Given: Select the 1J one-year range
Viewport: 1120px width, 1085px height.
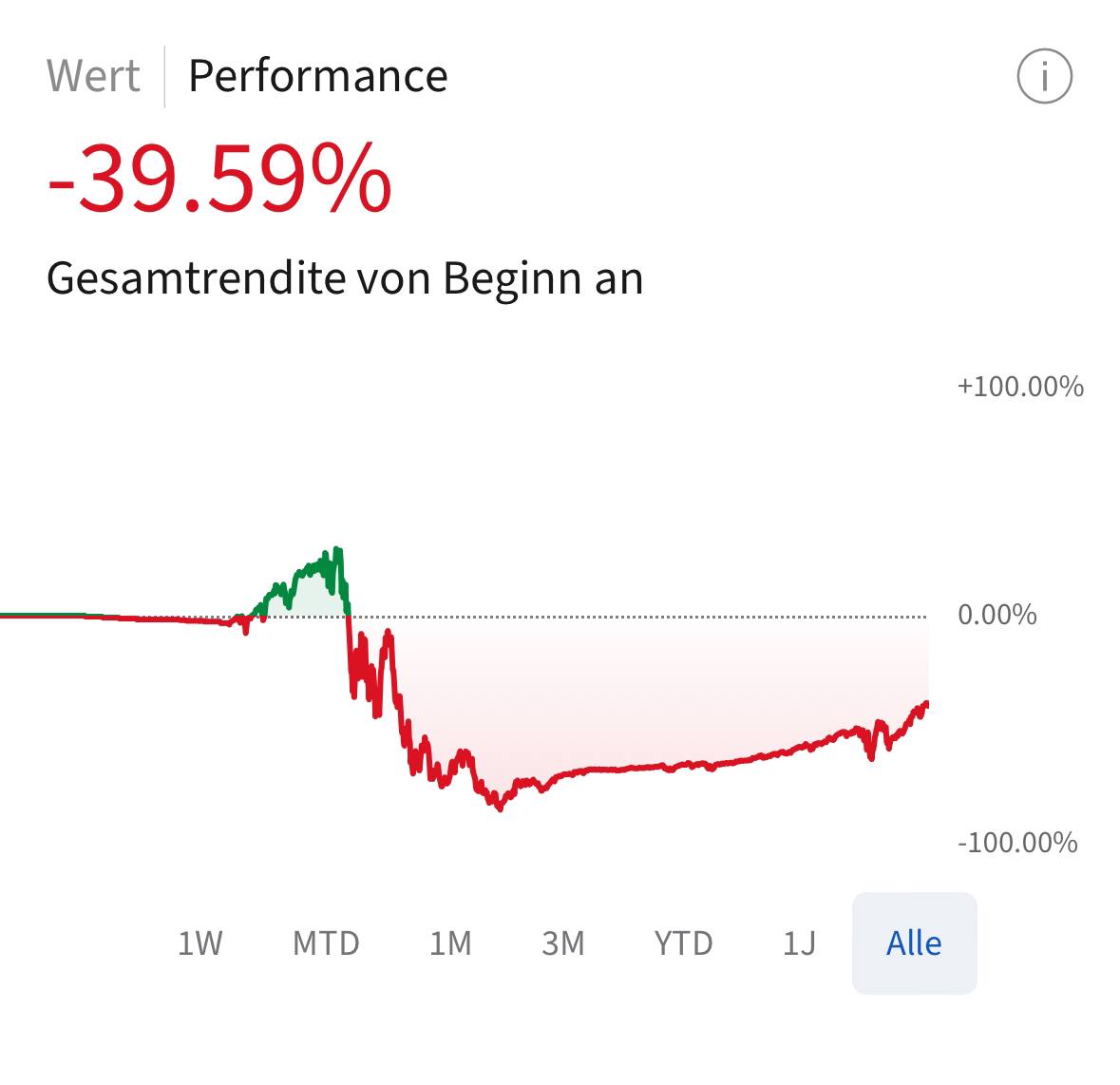Looking at the screenshot, I should [799, 943].
